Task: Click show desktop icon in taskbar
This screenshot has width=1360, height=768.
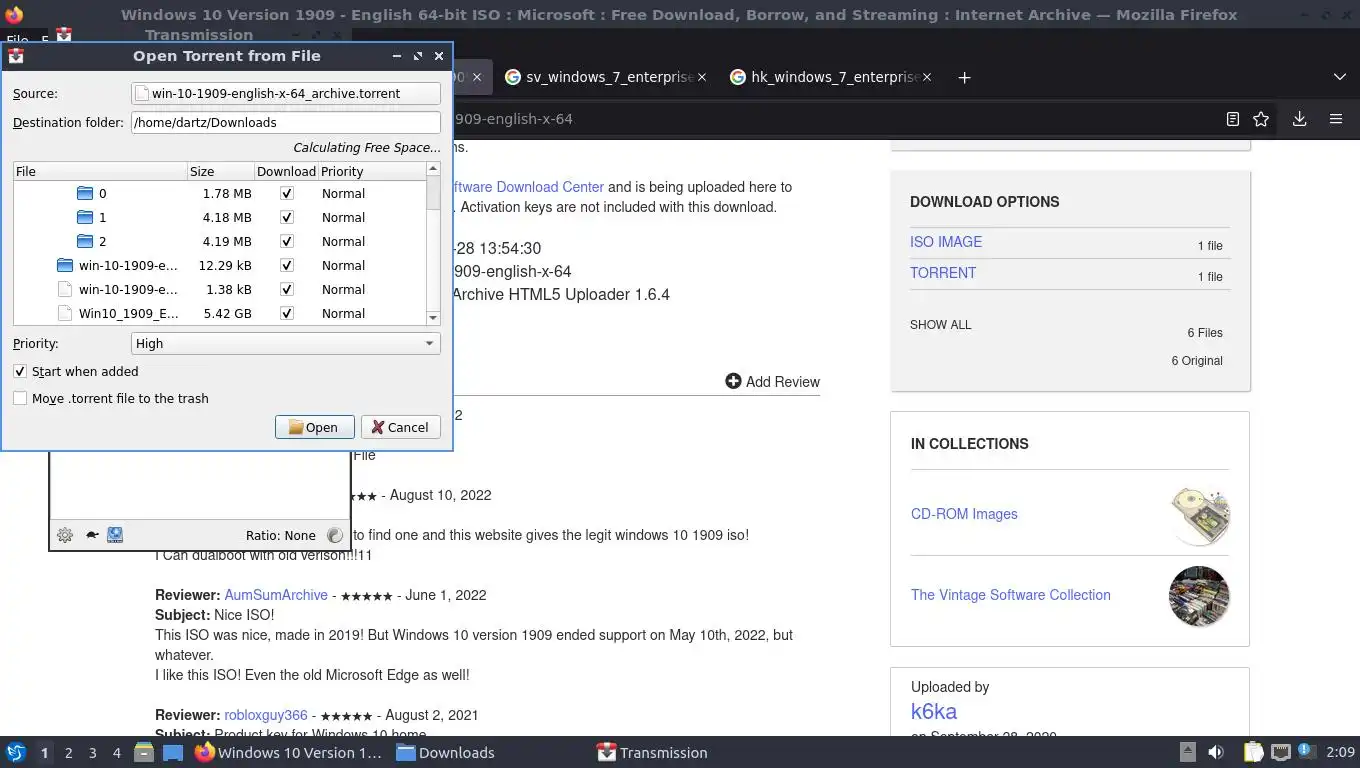Action: (172, 752)
